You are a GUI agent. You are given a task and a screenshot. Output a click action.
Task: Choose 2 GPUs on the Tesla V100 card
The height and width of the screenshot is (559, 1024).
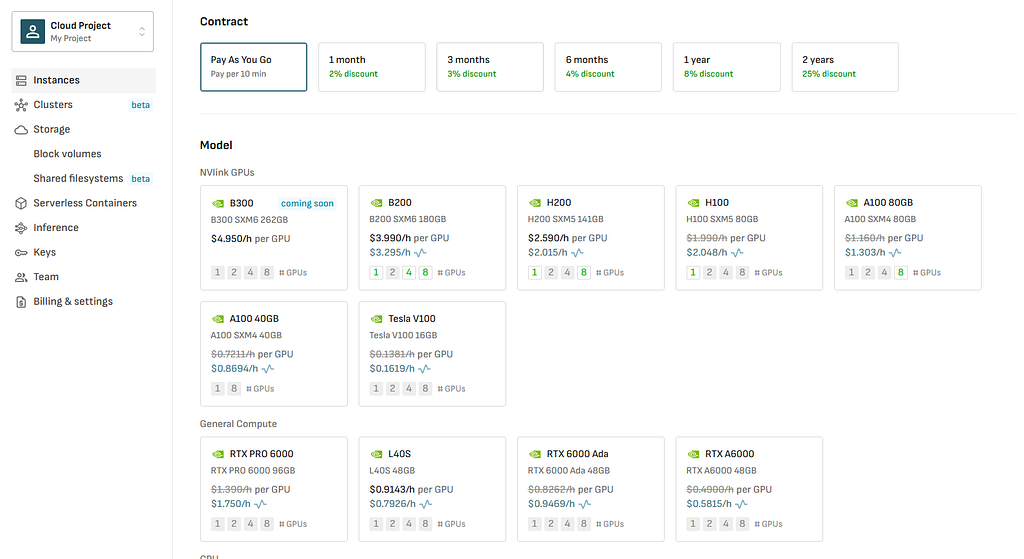tap(392, 389)
